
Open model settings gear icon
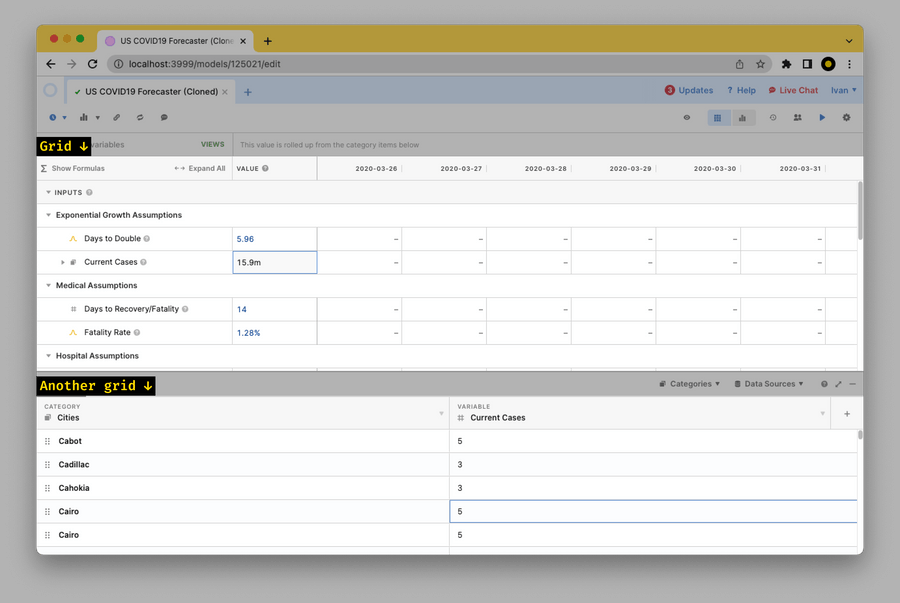[846, 118]
